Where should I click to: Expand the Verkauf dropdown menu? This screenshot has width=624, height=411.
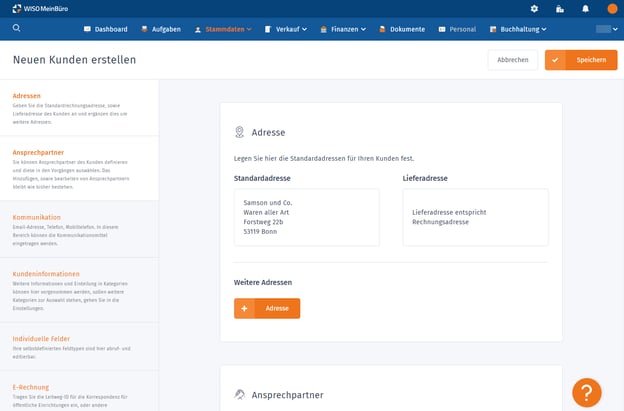[x=288, y=30]
